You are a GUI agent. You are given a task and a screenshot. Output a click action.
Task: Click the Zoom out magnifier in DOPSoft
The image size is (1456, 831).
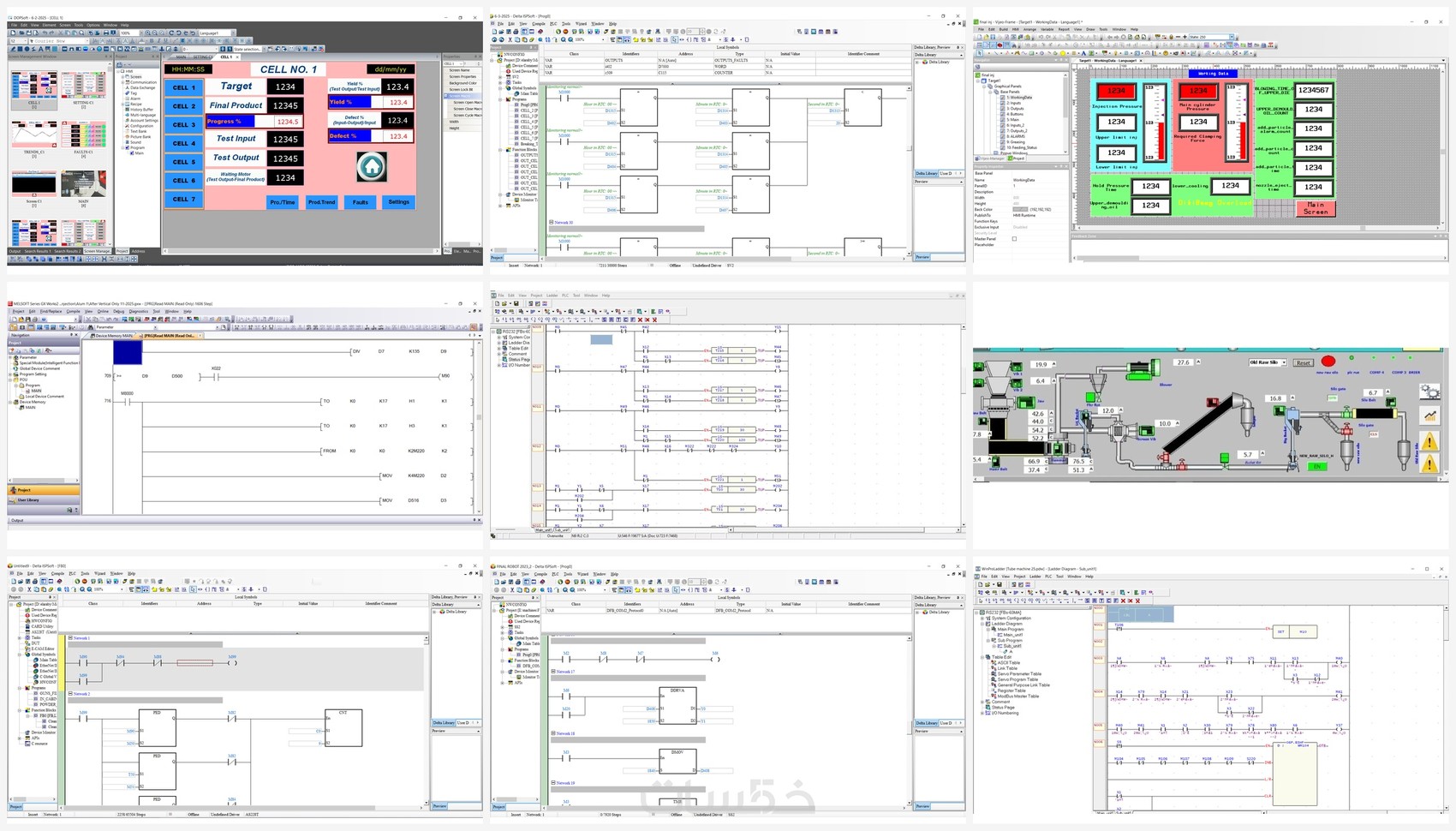153,33
